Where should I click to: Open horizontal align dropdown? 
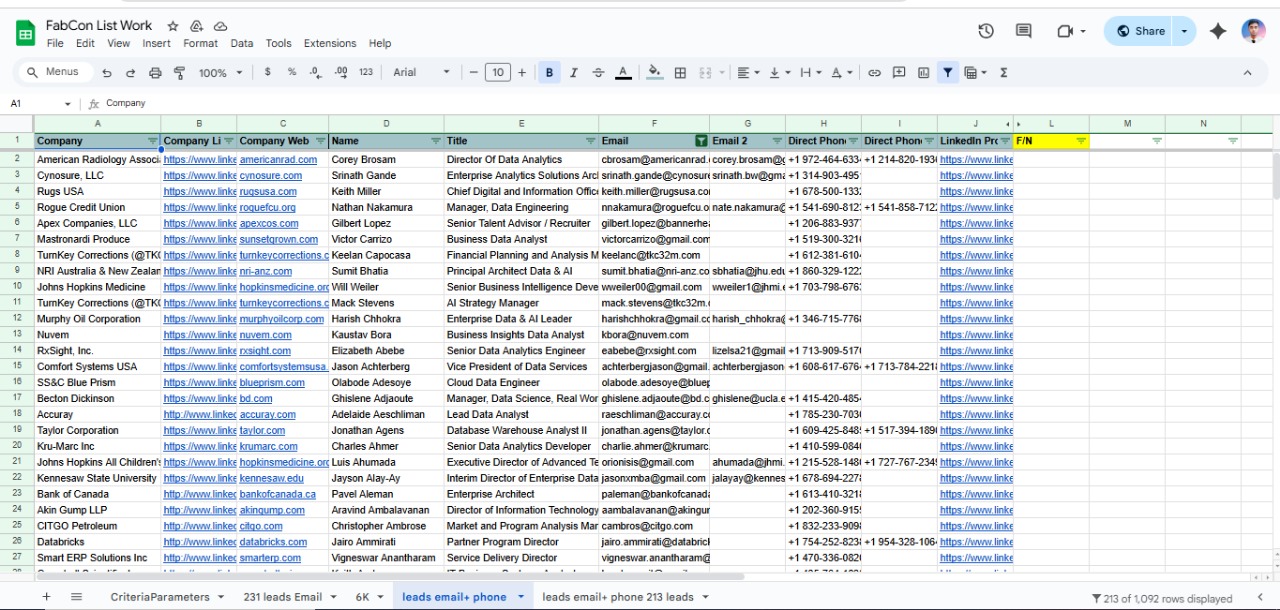click(x=747, y=72)
